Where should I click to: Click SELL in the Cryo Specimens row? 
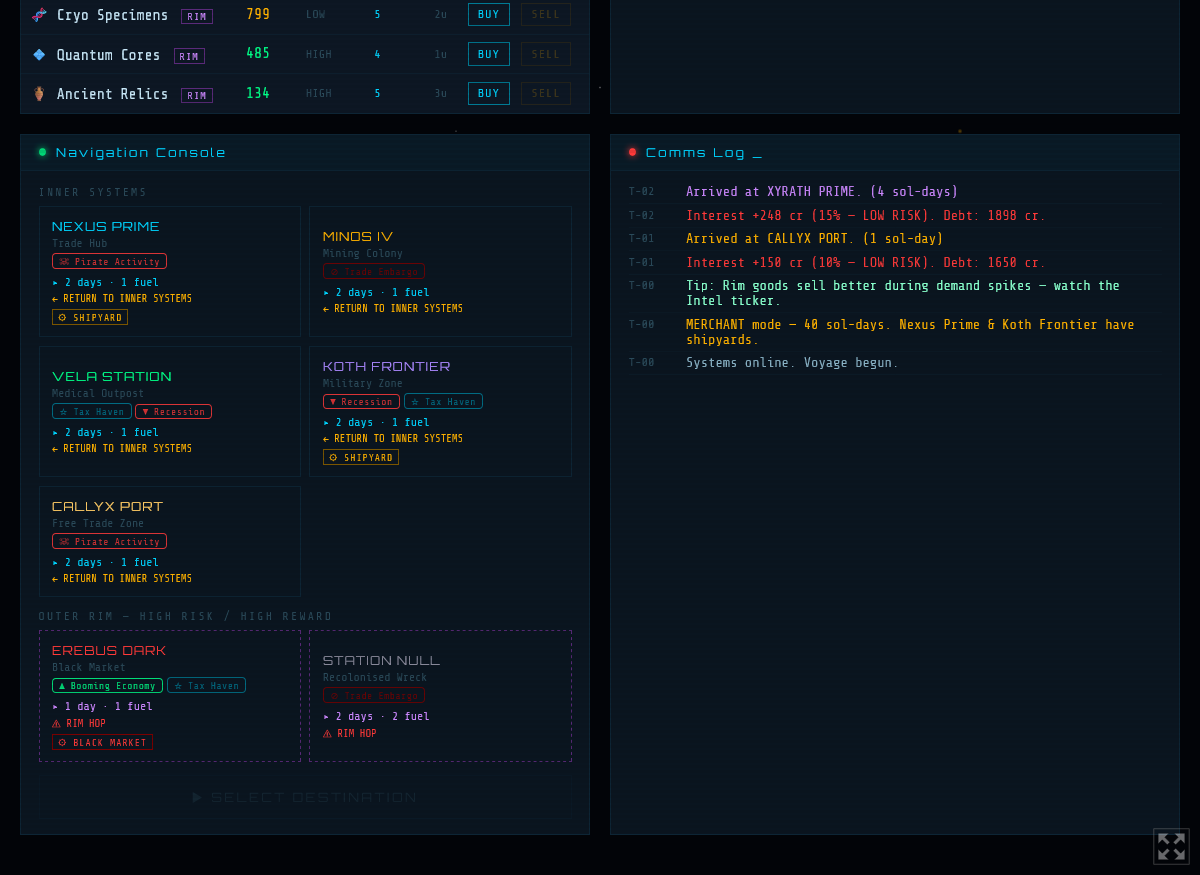546,15
